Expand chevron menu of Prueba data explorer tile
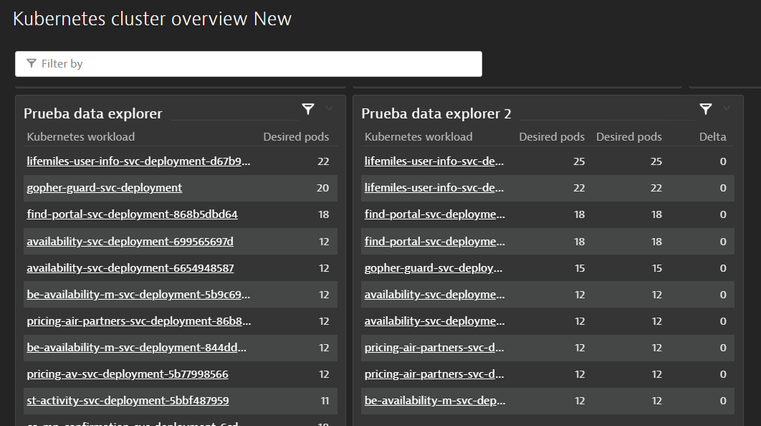 coord(329,109)
